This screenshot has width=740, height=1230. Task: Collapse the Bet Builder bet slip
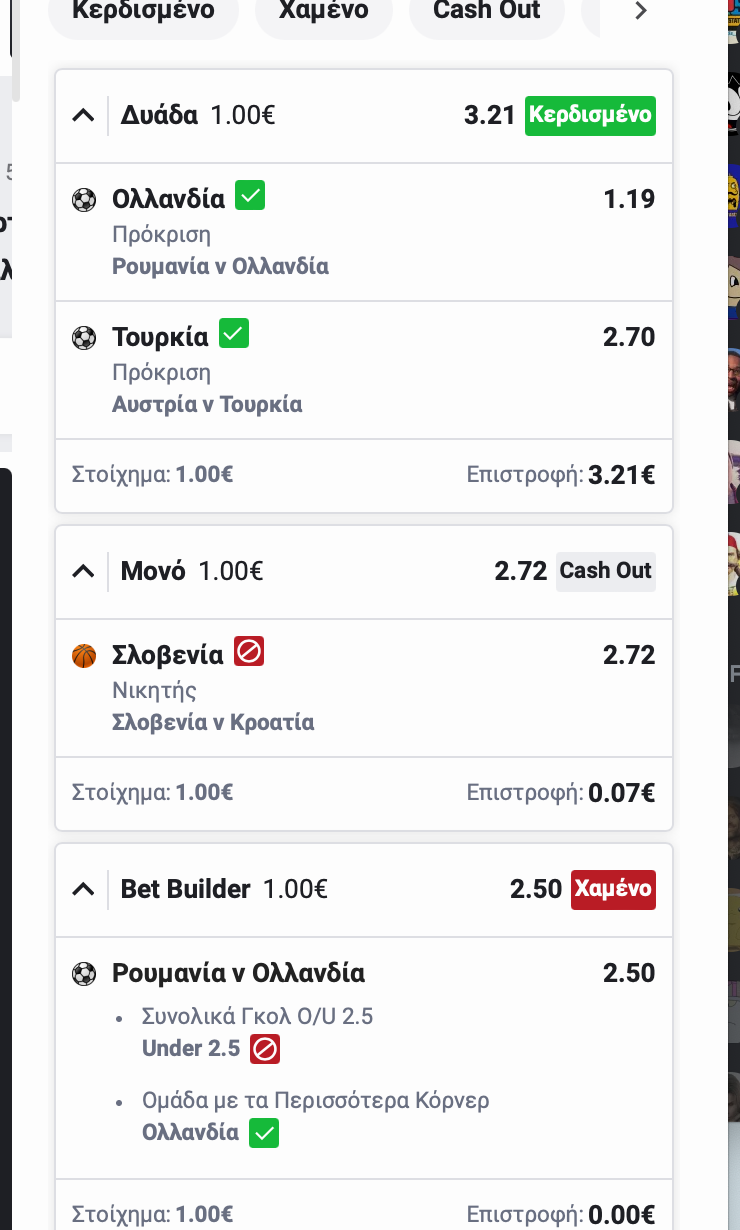click(x=84, y=890)
